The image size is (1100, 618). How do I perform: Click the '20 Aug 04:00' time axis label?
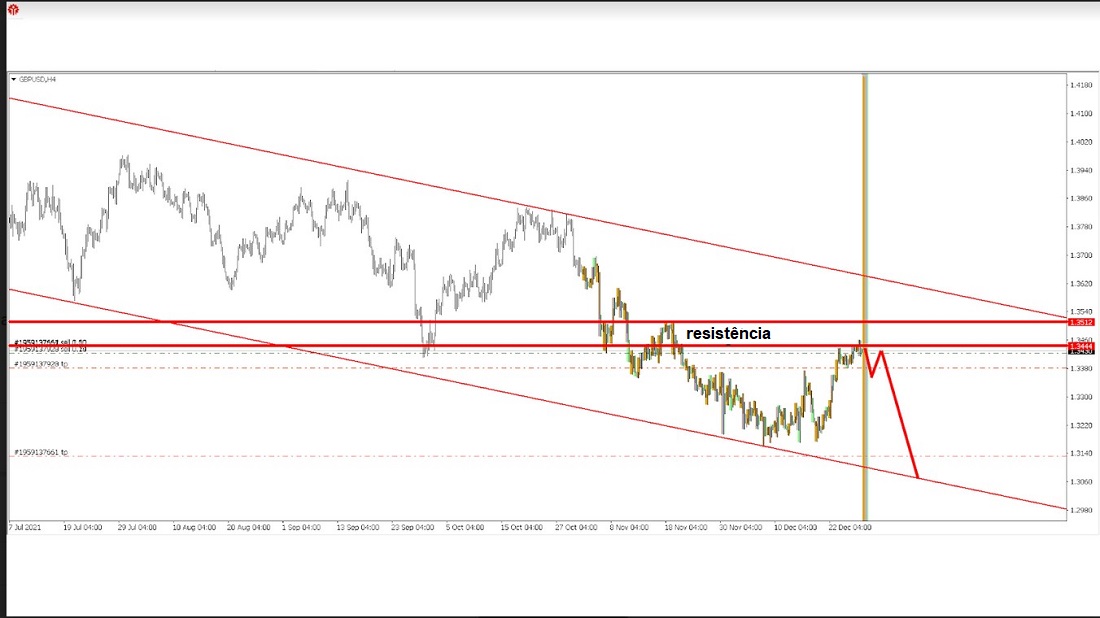coord(248,527)
